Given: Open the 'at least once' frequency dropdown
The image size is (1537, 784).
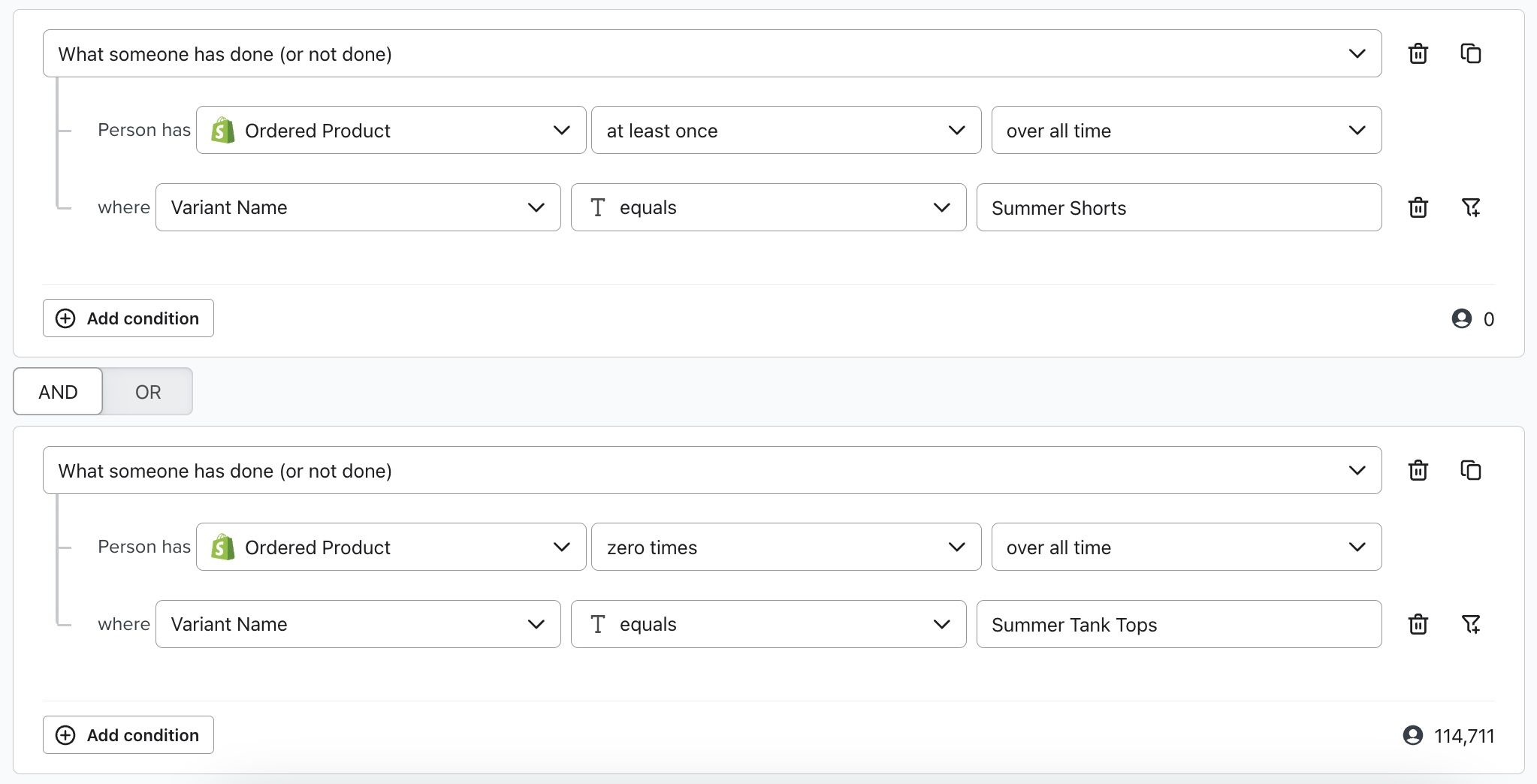Looking at the screenshot, I should pos(786,131).
